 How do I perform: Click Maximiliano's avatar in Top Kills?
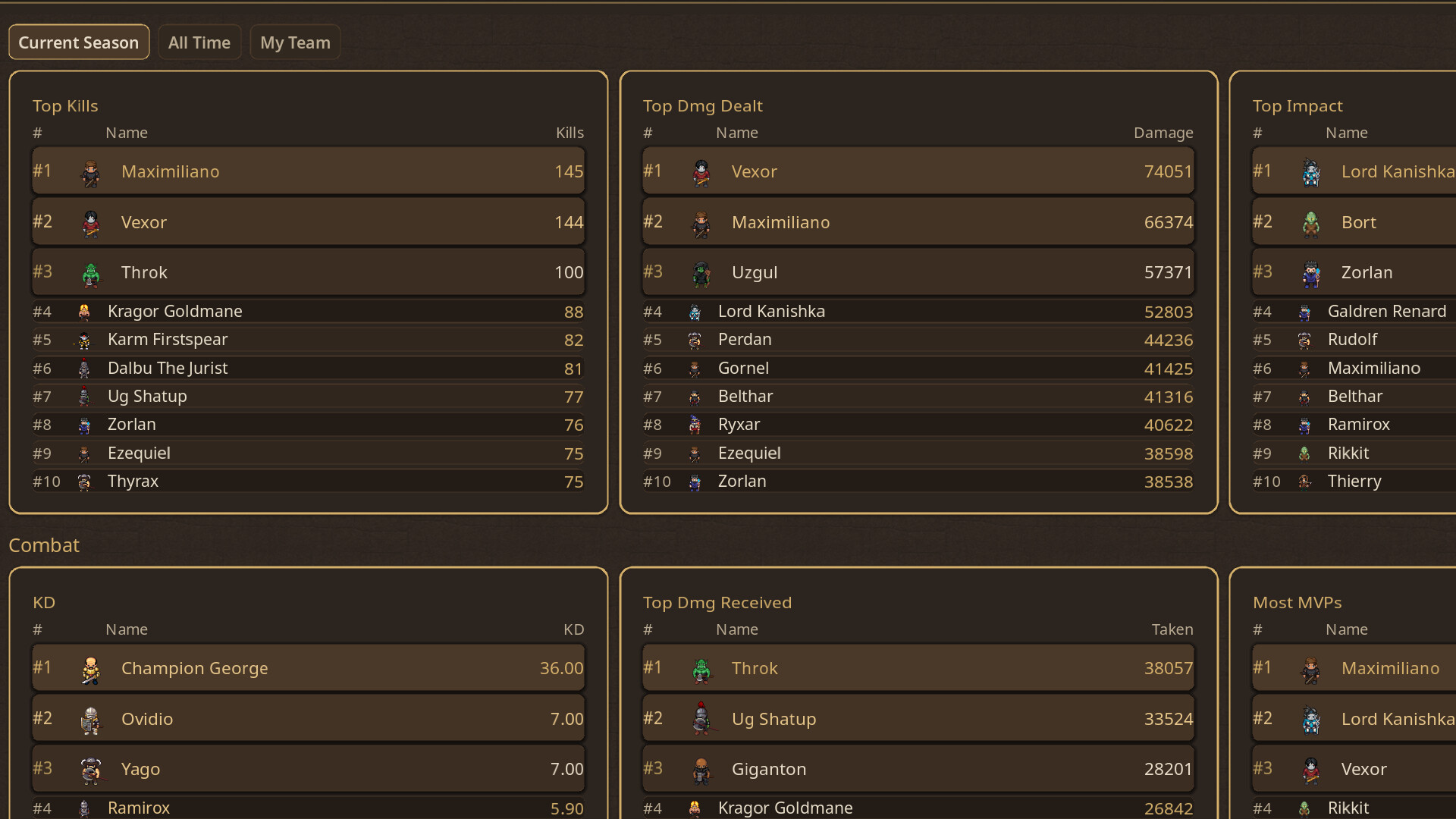pos(91,173)
